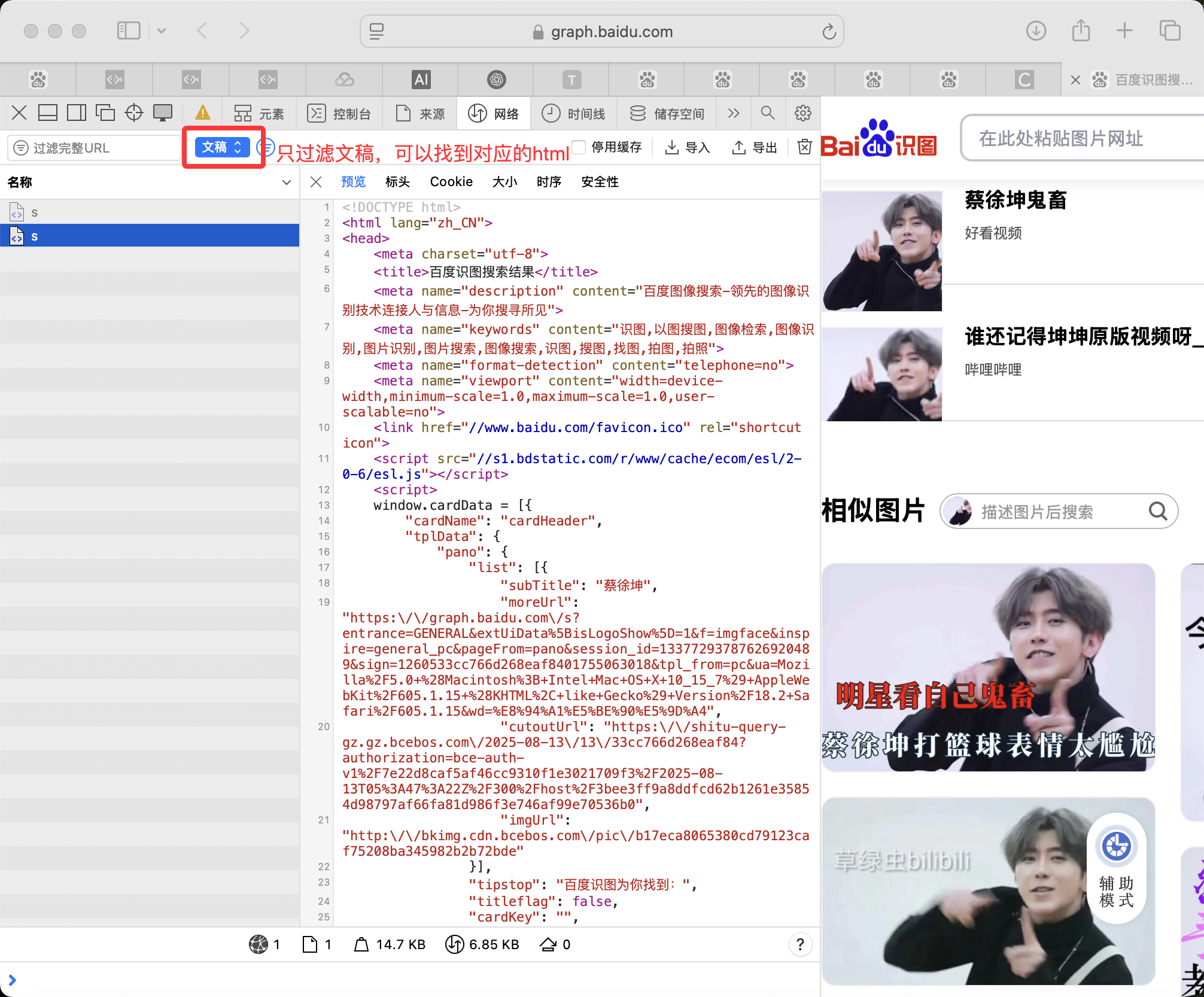Expand the 名称 column header chevron
This screenshot has width=1204, height=997.
click(287, 182)
